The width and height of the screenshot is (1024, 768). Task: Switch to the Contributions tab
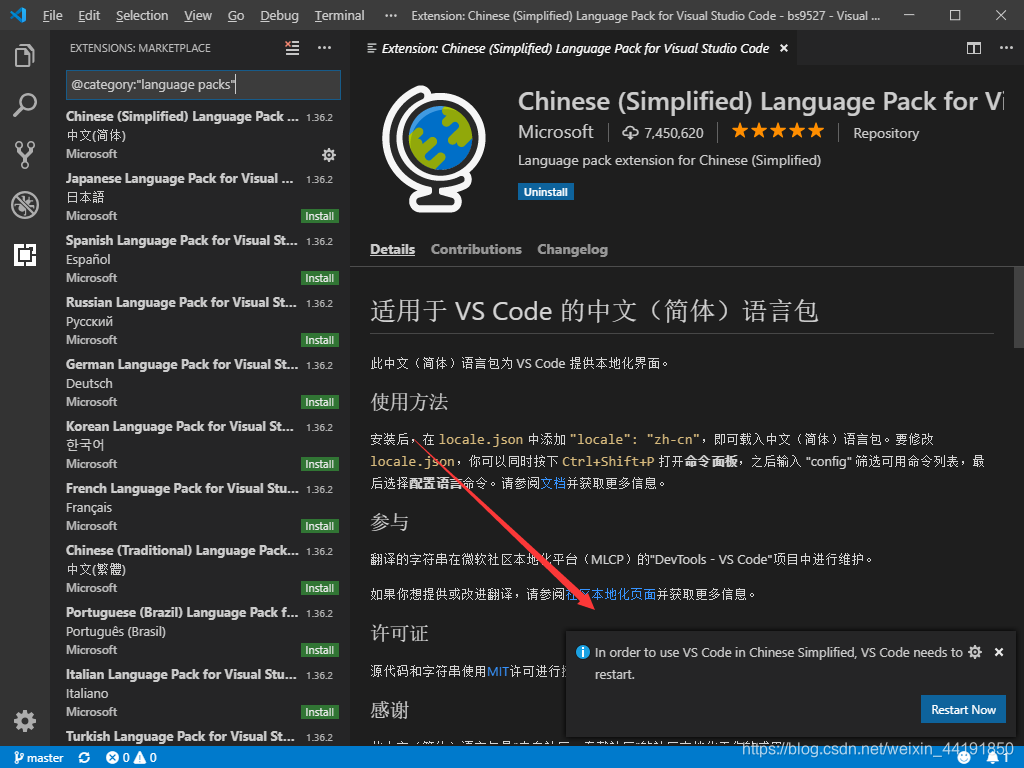[476, 249]
